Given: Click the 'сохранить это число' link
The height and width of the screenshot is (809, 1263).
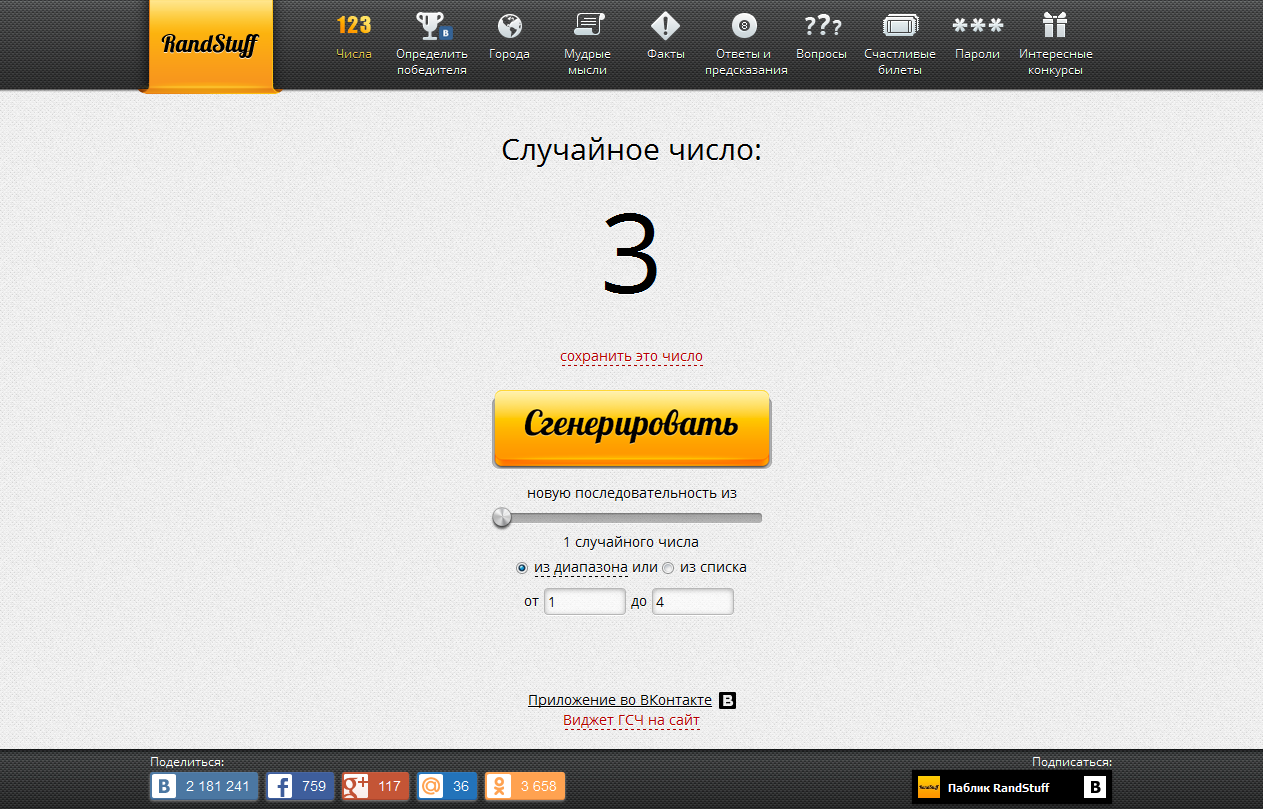Looking at the screenshot, I should [x=631, y=356].
